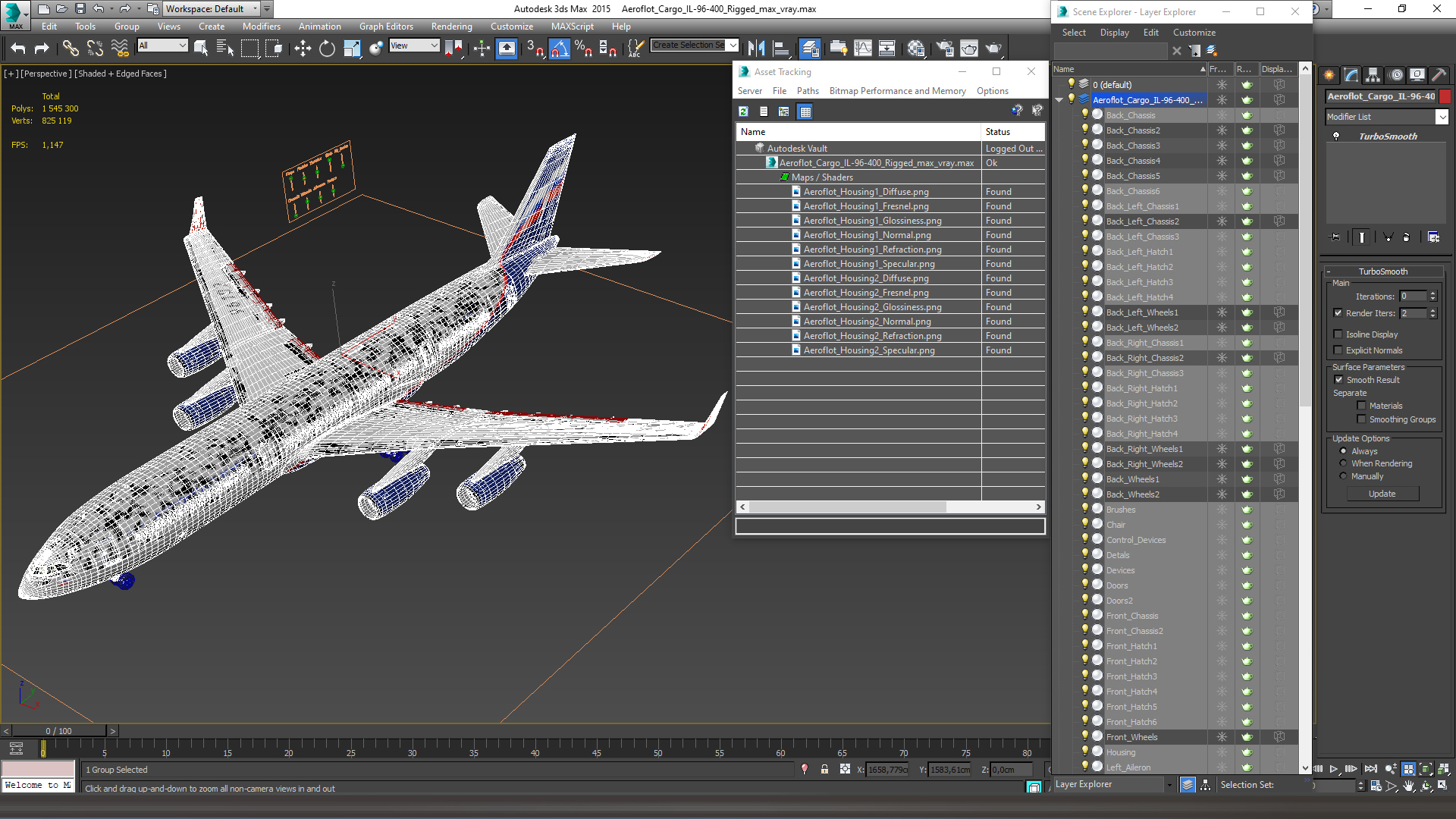Click the Go to End playback button
The image size is (1456, 819).
[x=1370, y=769]
